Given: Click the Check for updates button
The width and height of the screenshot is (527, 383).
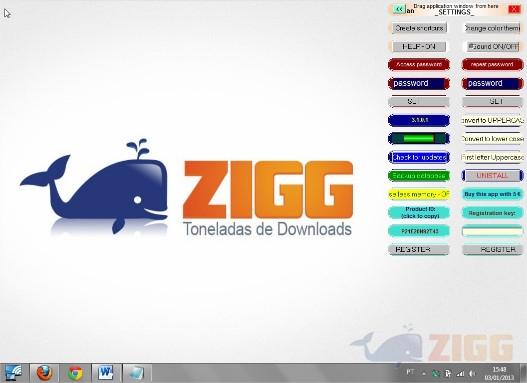Looking at the screenshot, I should [419, 157].
